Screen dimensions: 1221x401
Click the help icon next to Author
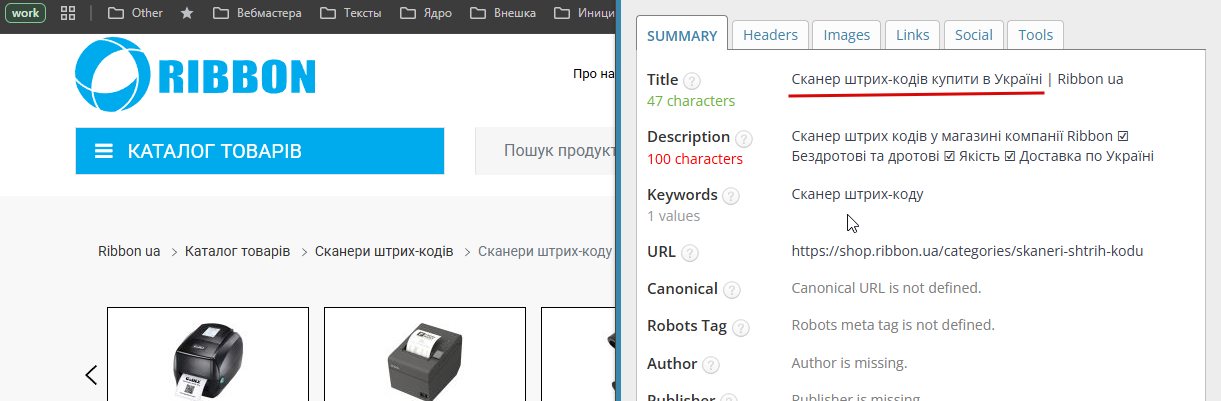point(711,364)
